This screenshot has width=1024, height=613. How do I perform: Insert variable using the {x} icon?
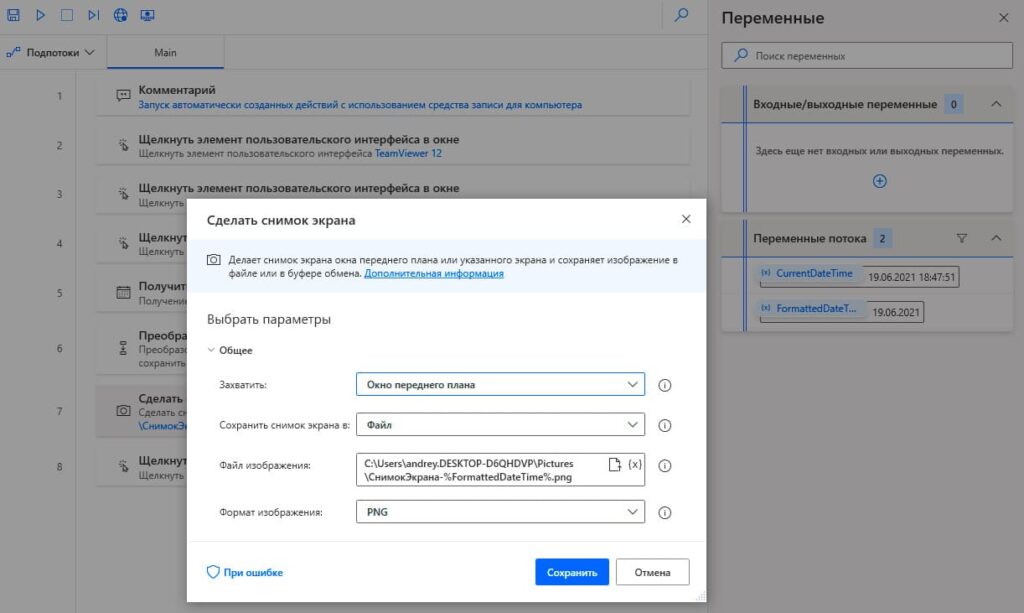click(635, 464)
